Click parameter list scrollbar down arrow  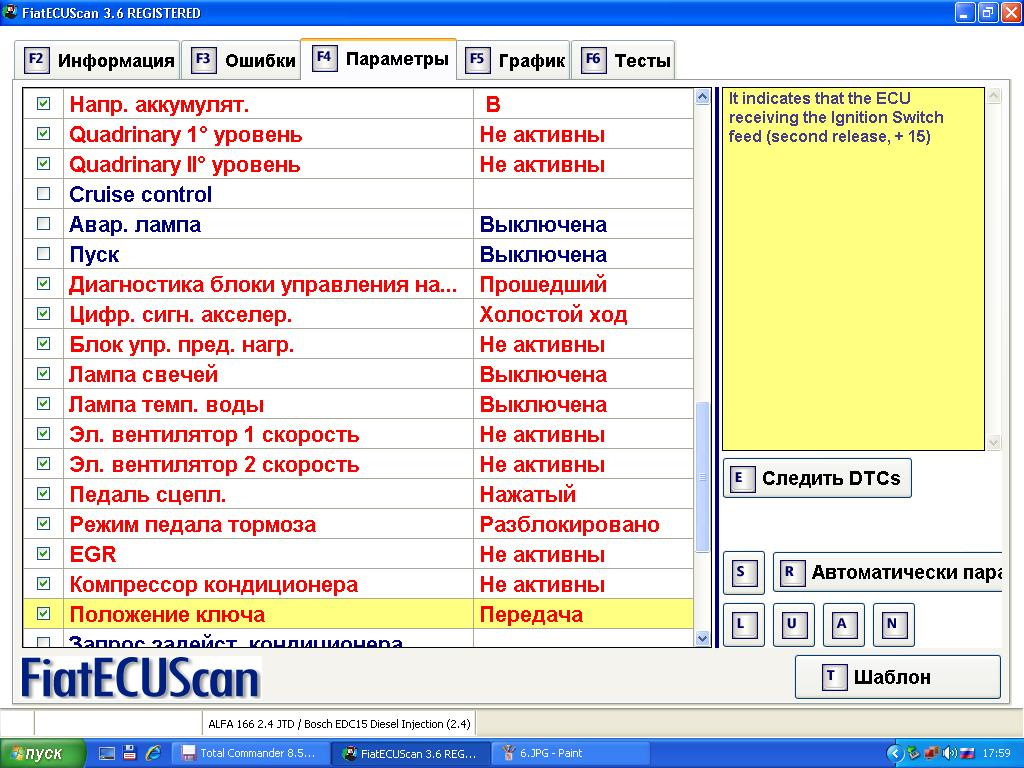tap(703, 638)
